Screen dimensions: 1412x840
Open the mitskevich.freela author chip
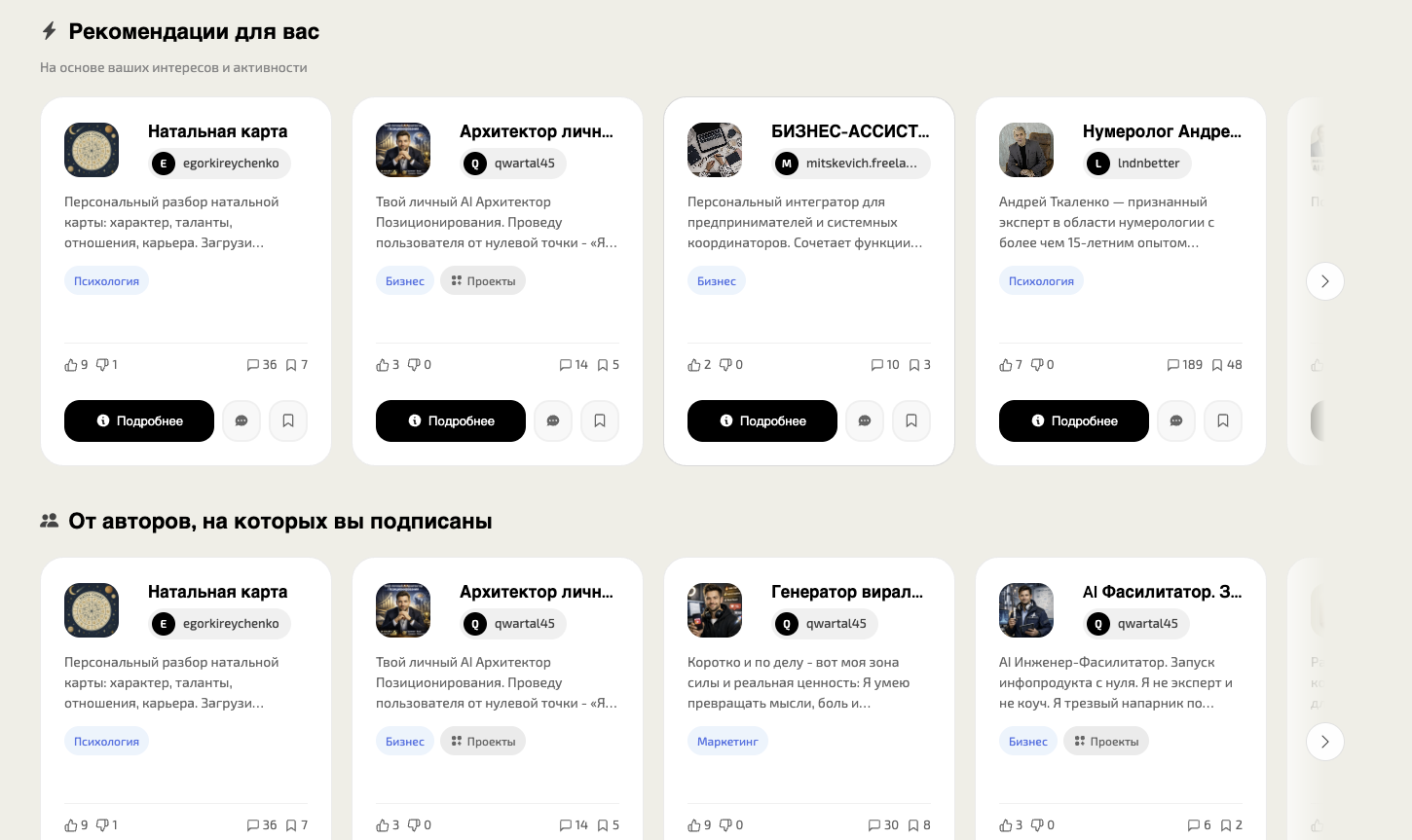pyautogui.click(x=851, y=164)
